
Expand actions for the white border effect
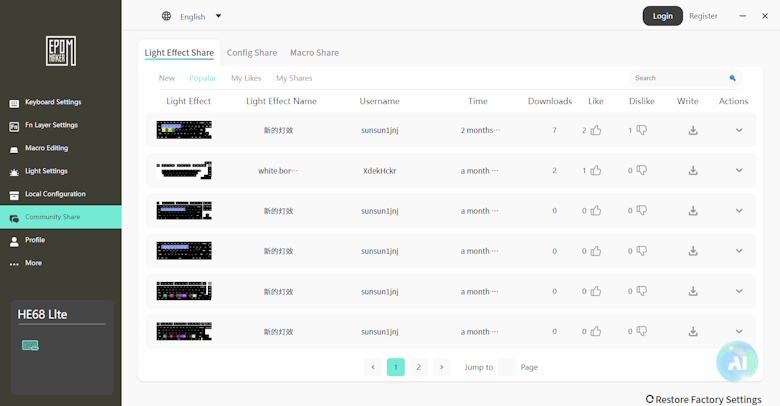point(739,171)
